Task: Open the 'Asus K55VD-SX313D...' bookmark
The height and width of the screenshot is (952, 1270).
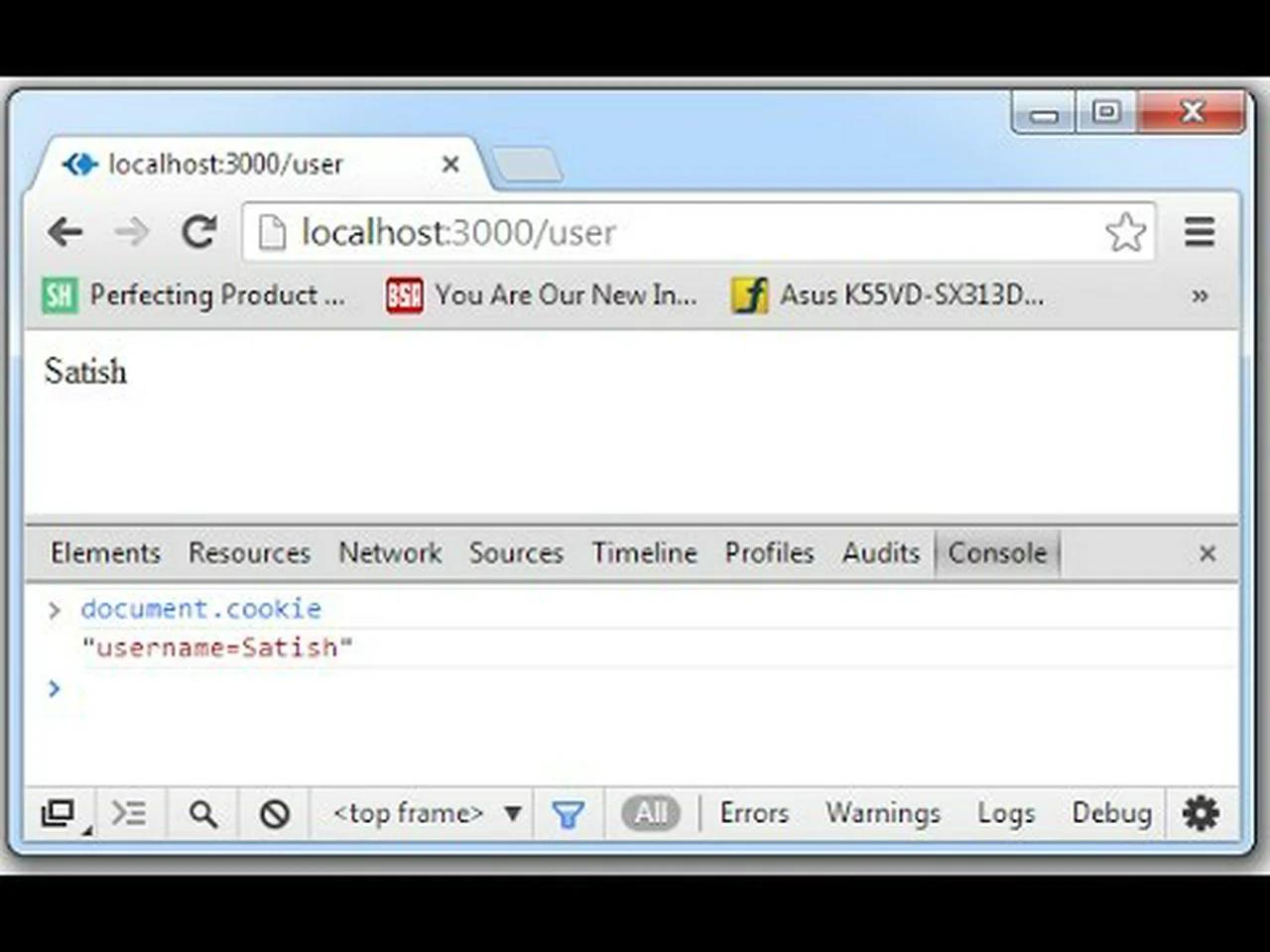Action: click(x=887, y=295)
